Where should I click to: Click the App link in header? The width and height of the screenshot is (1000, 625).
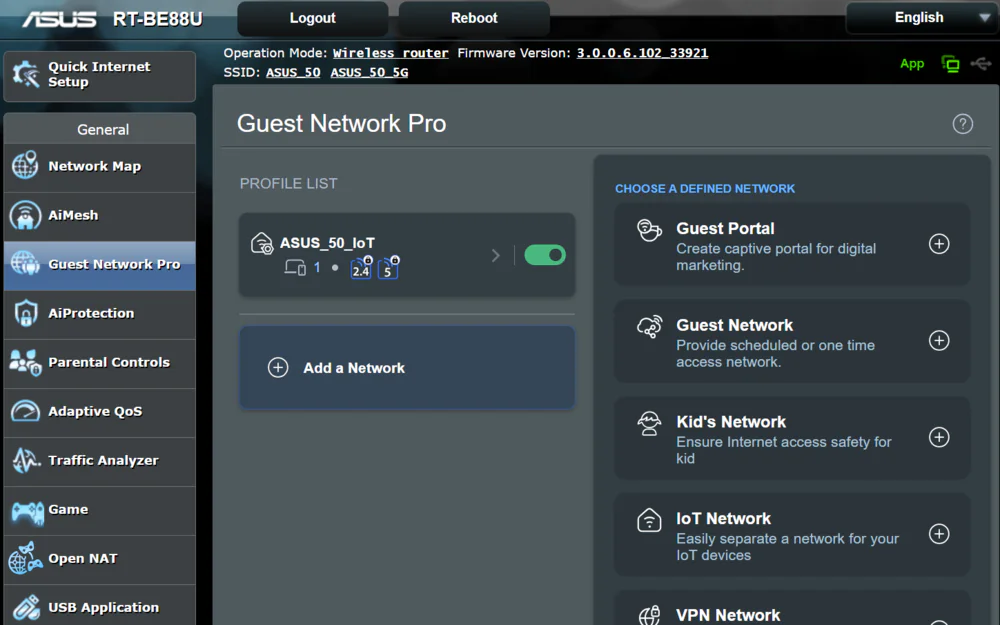coord(912,64)
